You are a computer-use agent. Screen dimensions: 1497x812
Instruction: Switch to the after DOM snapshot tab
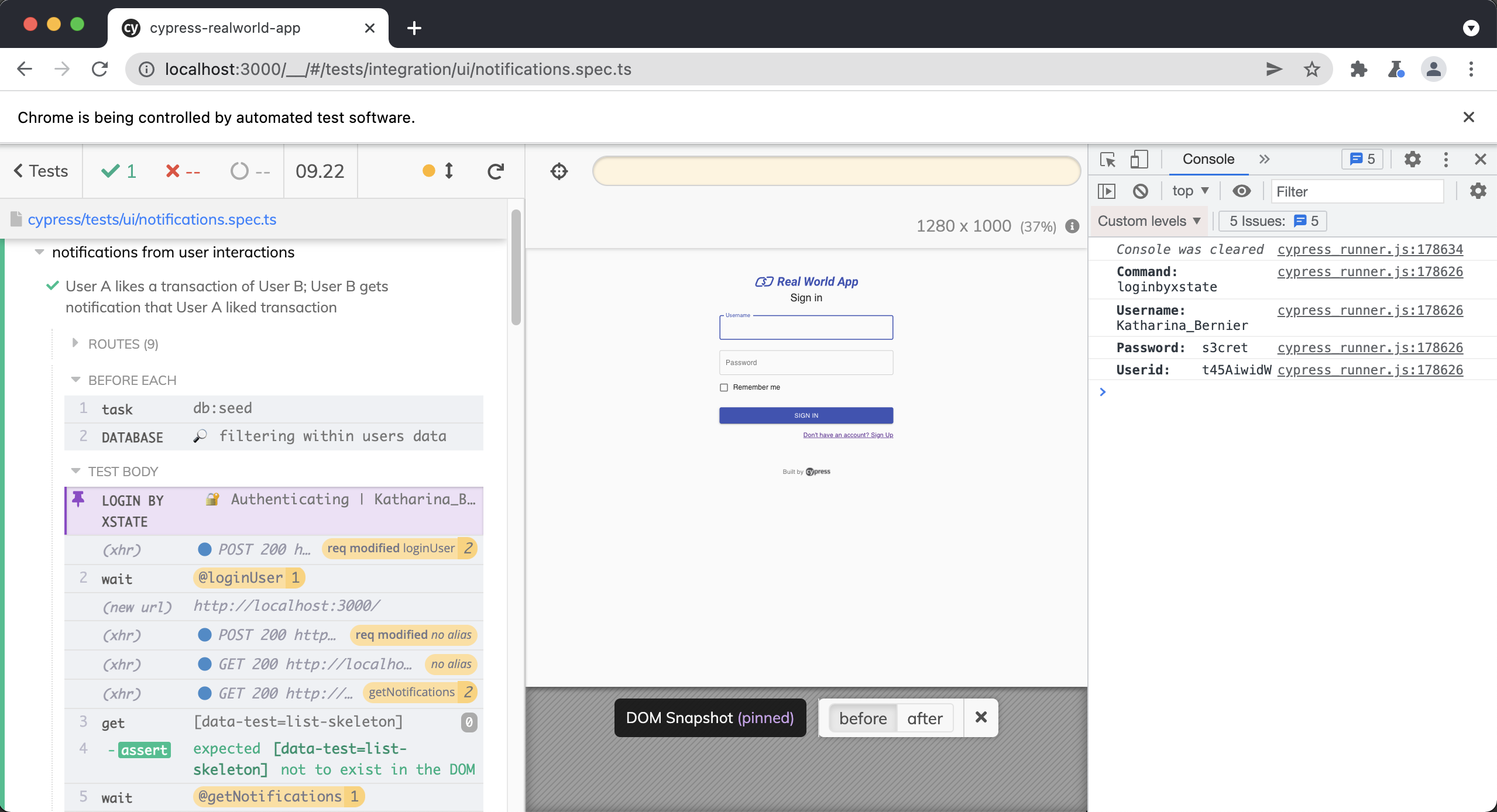[x=924, y=718]
